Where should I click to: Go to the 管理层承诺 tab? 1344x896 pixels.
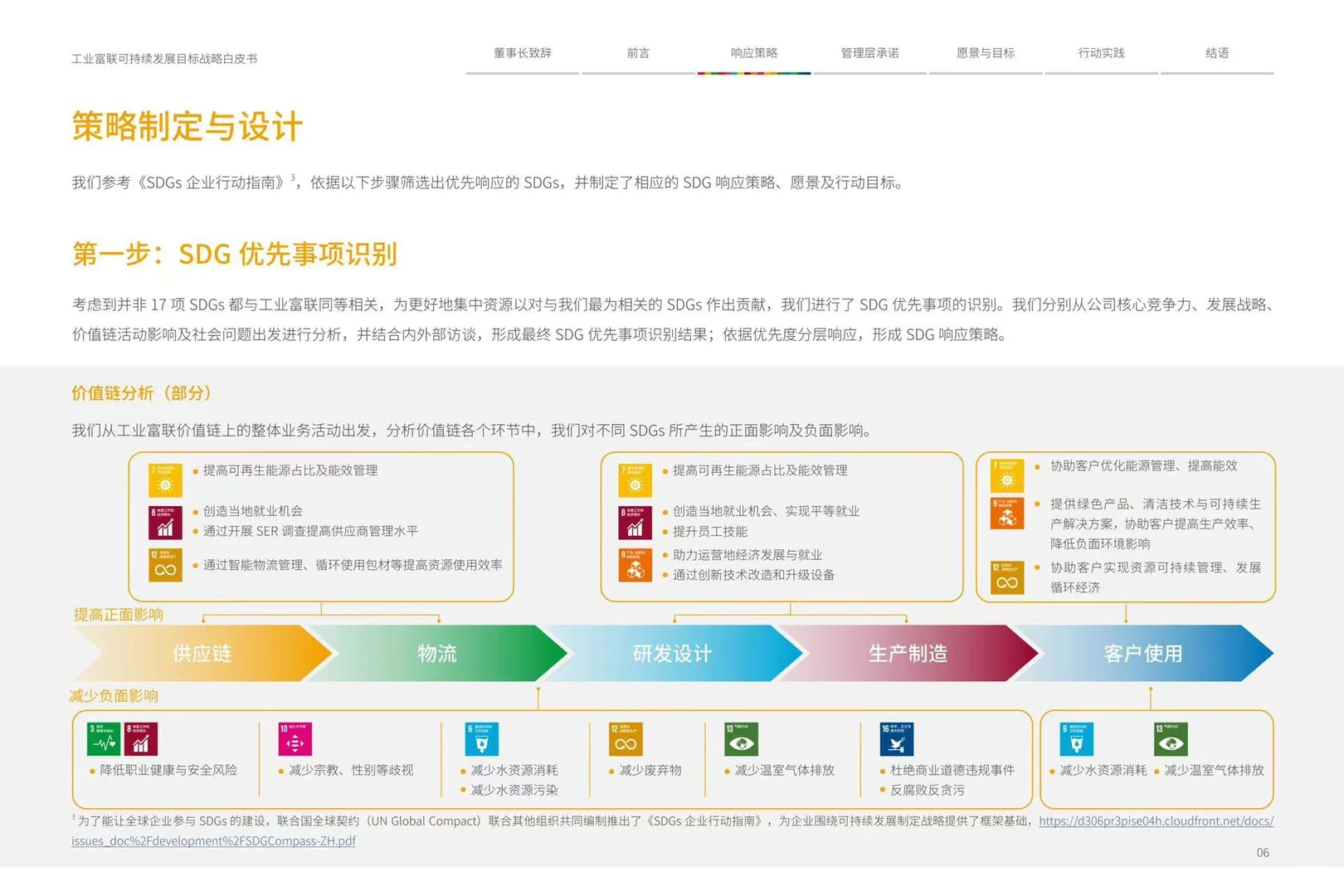[870, 53]
